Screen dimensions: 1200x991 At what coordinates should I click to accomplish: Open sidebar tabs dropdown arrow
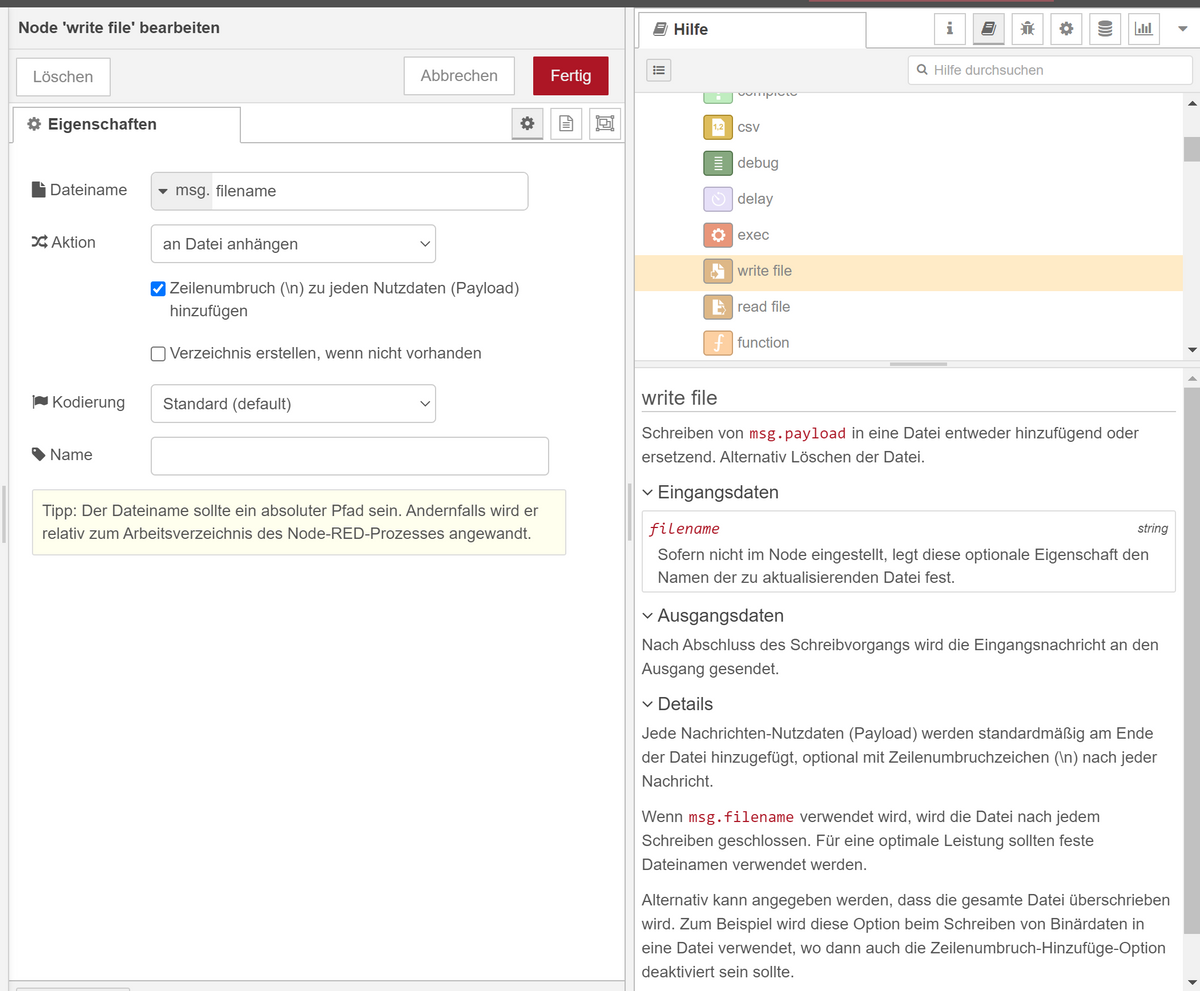(1182, 29)
